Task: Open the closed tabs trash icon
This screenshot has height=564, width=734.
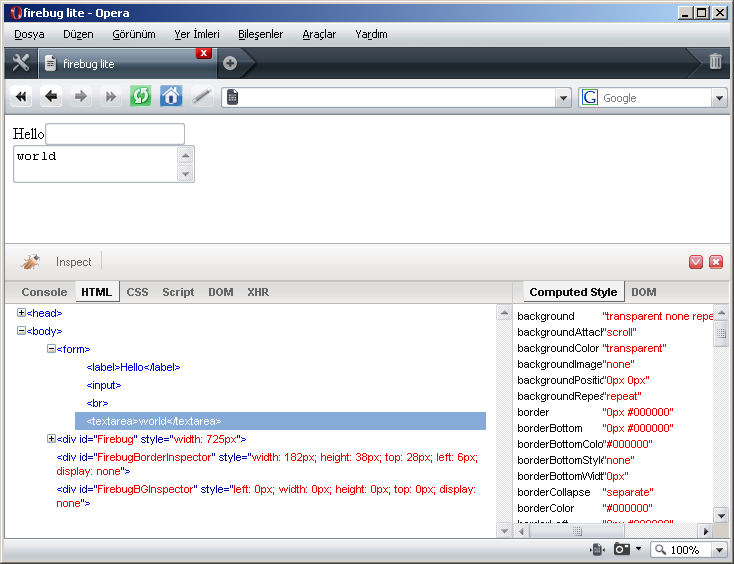Action: pos(715,62)
